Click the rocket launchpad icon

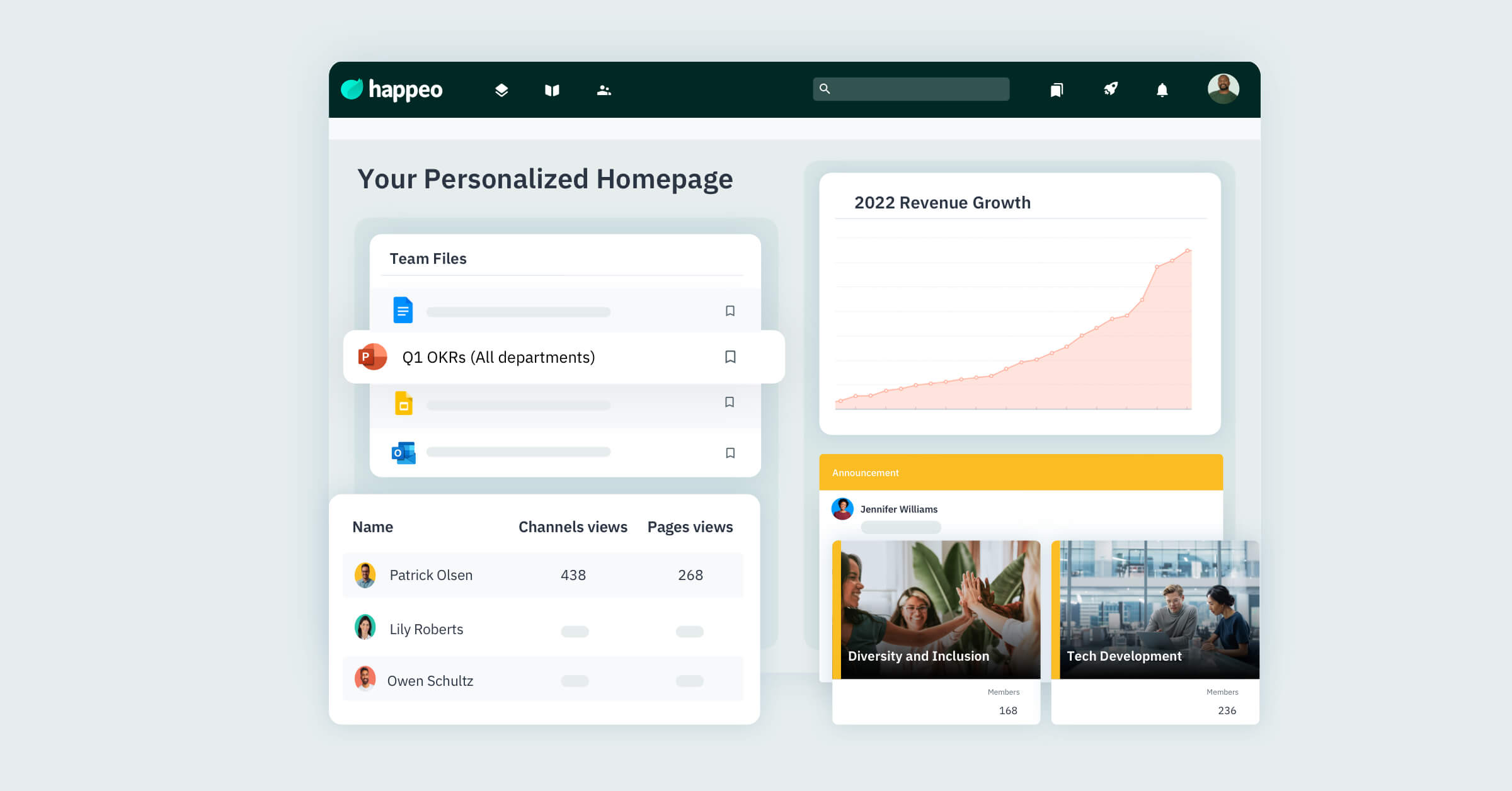(1110, 89)
